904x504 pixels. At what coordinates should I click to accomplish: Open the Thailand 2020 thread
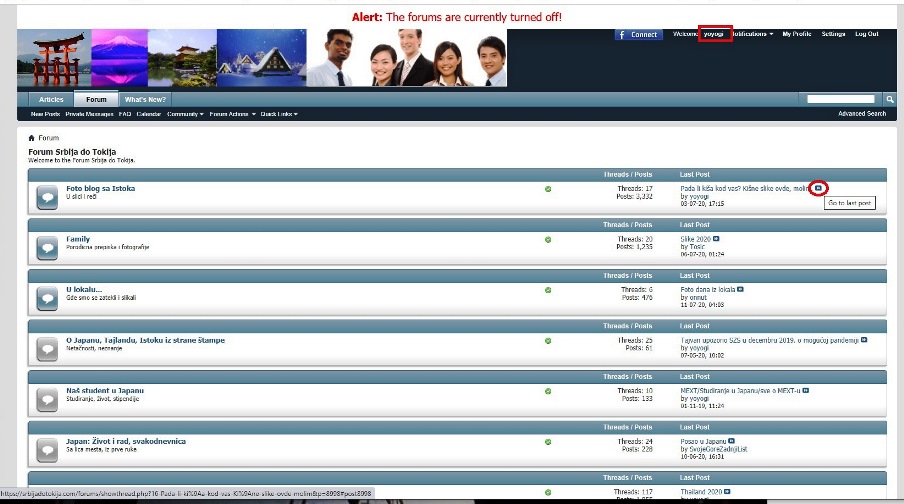[x=701, y=492]
